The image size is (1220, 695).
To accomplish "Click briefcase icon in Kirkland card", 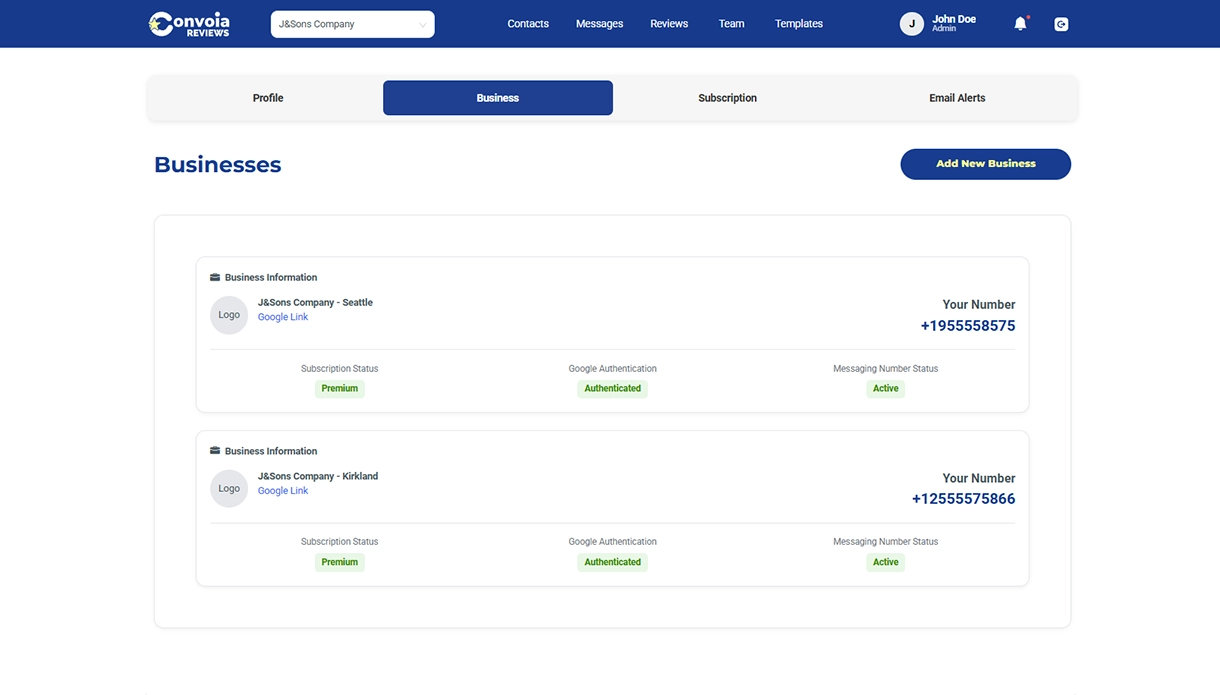I will pos(215,451).
